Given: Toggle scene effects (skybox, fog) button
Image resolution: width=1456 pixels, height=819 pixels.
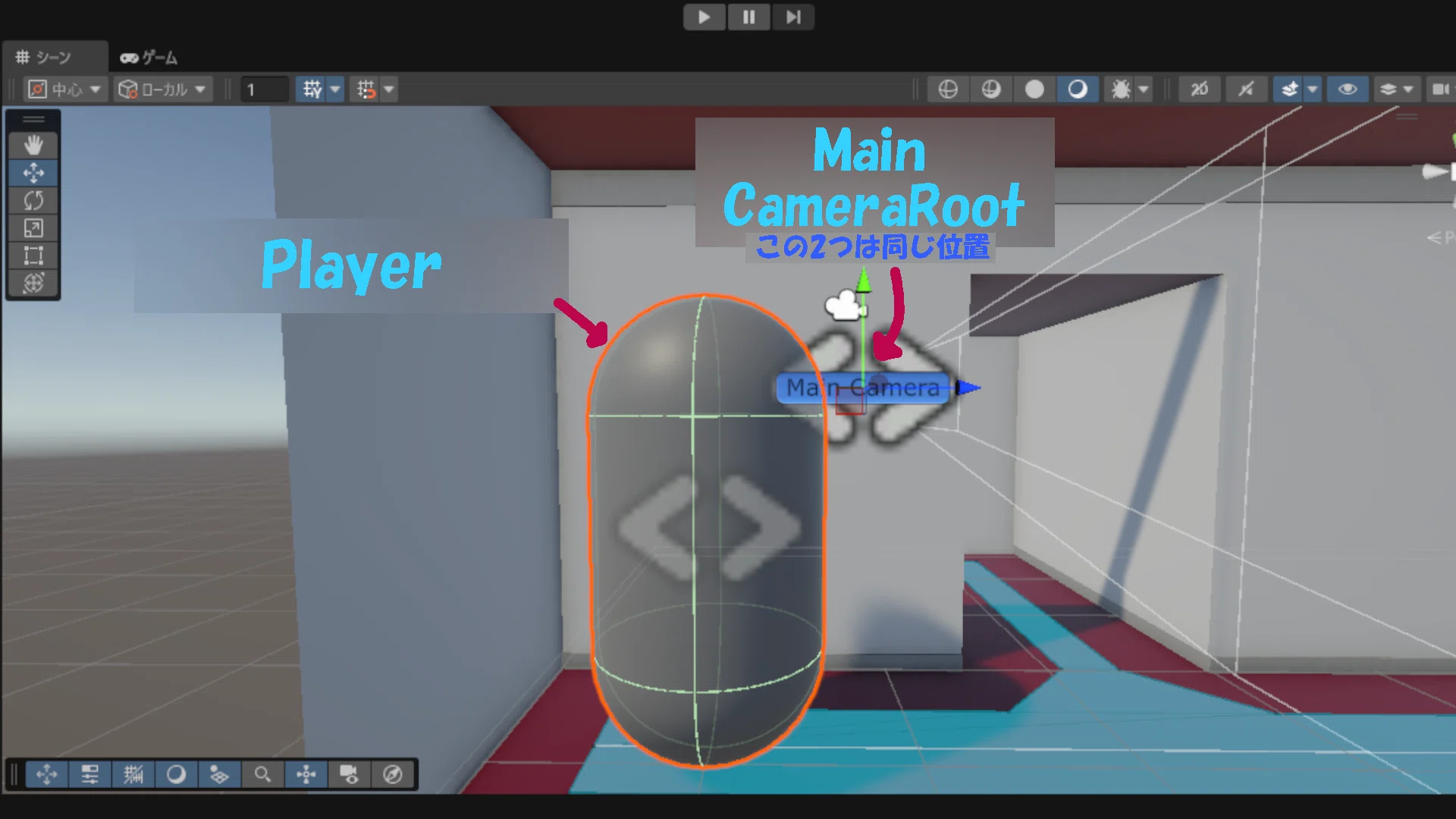Looking at the screenshot, I should coord(1289,89).
